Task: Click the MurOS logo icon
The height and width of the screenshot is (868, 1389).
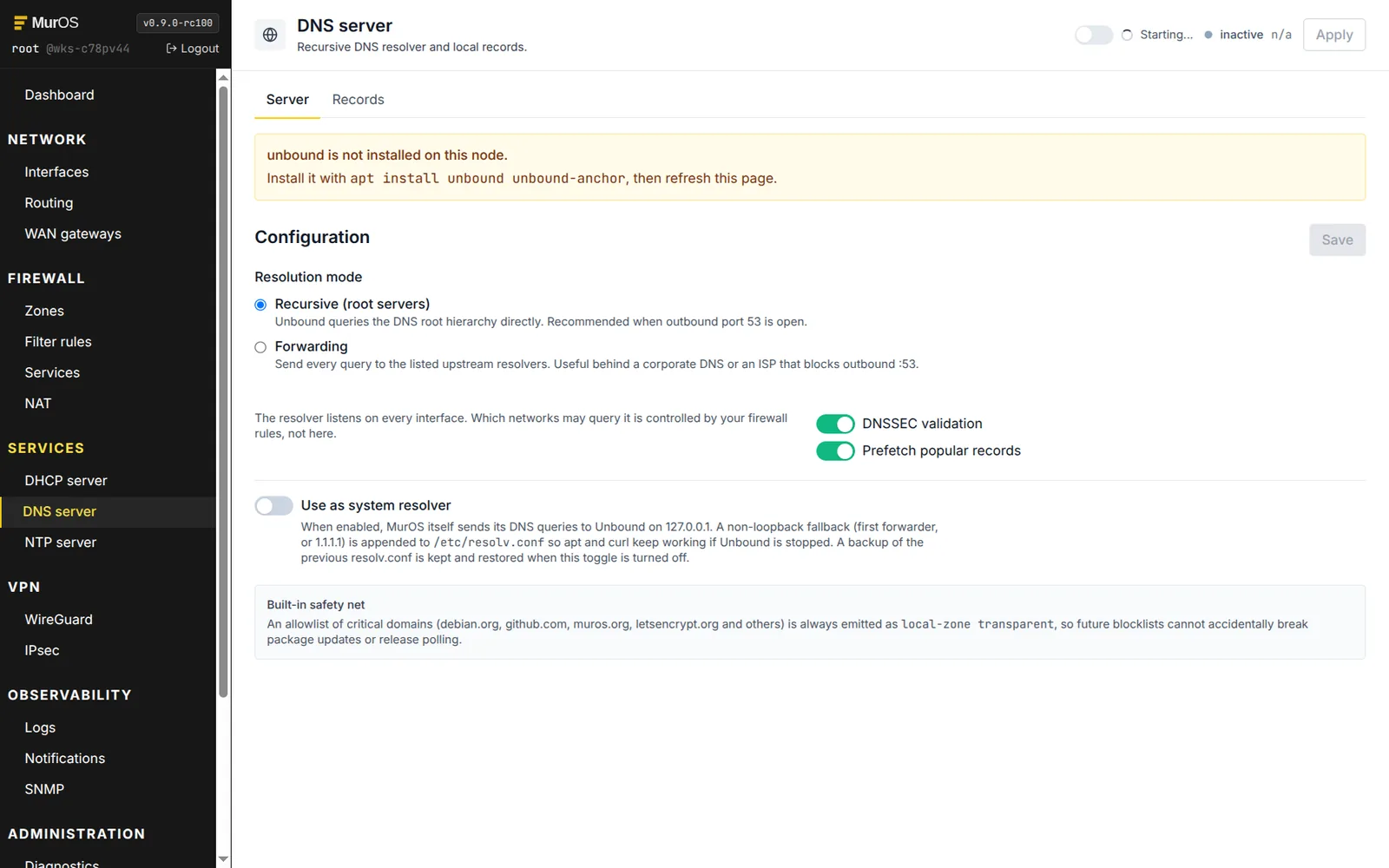Action: [x=20, y=23]
